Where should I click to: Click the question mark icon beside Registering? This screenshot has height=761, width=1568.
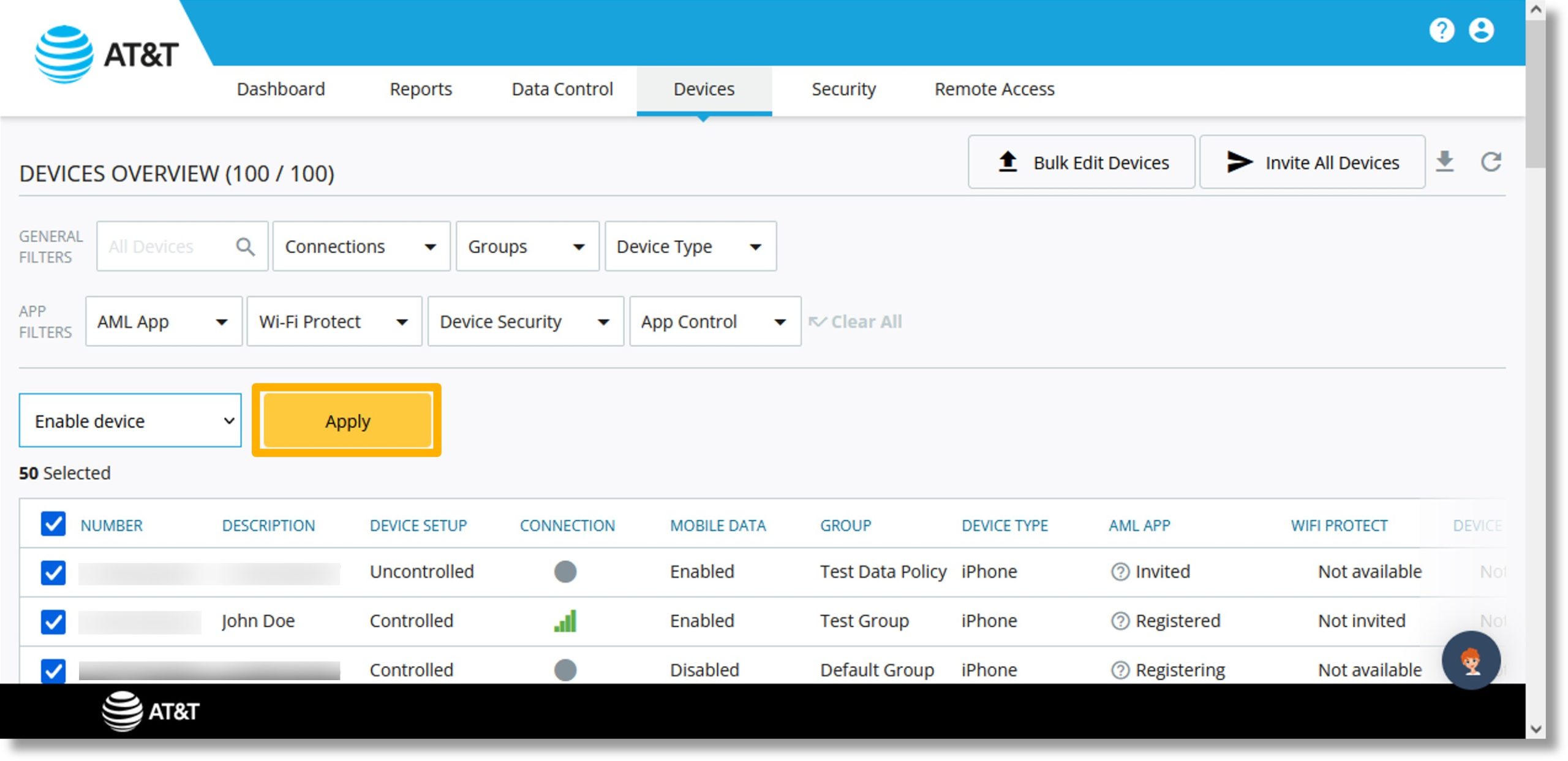coord(1120,670)
